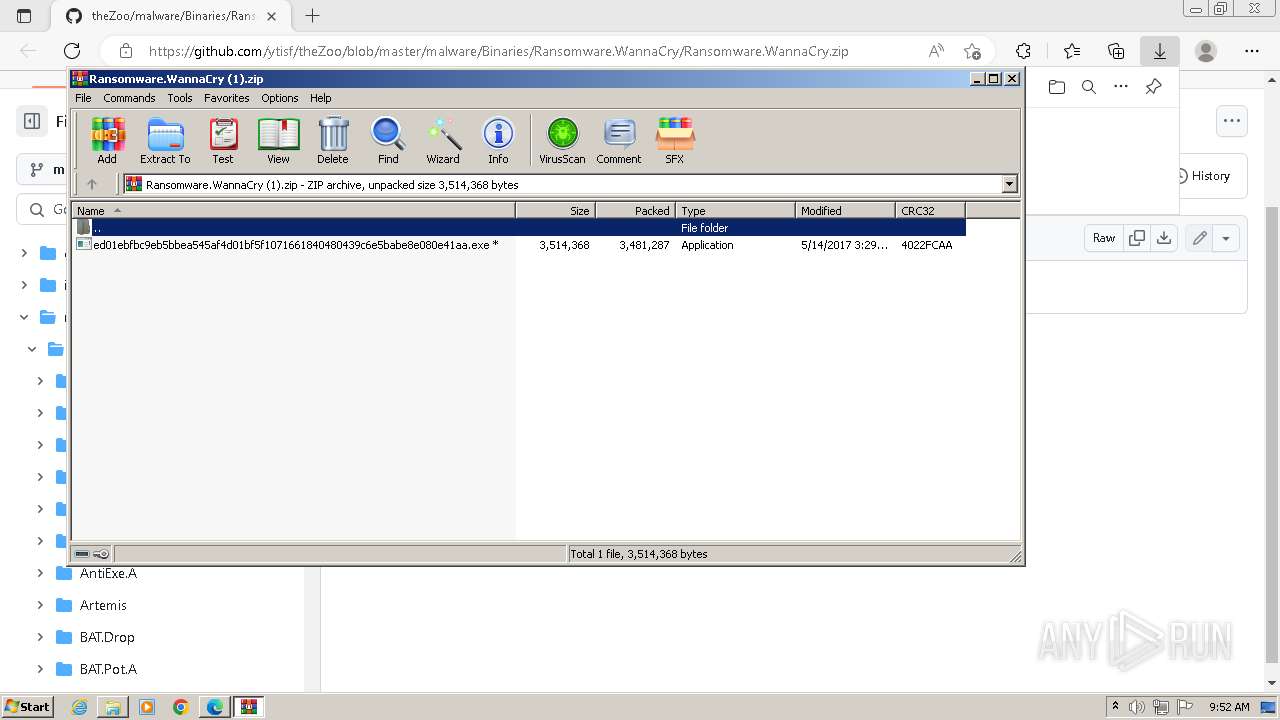Pin the downloads panel
This screenshot has width=1280, height=720.
pyautogui.click(x=1153, y=87)
